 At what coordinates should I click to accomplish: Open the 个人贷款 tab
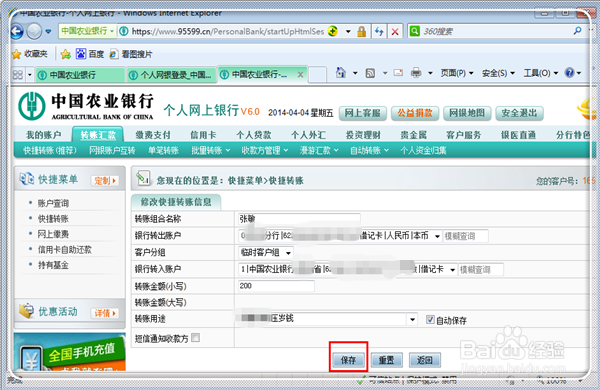(254, 135)
